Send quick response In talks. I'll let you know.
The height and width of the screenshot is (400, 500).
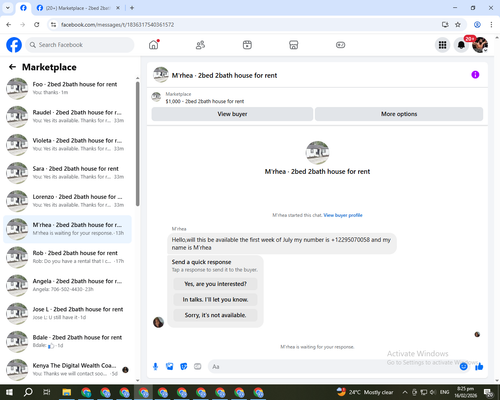coord(215,300)
